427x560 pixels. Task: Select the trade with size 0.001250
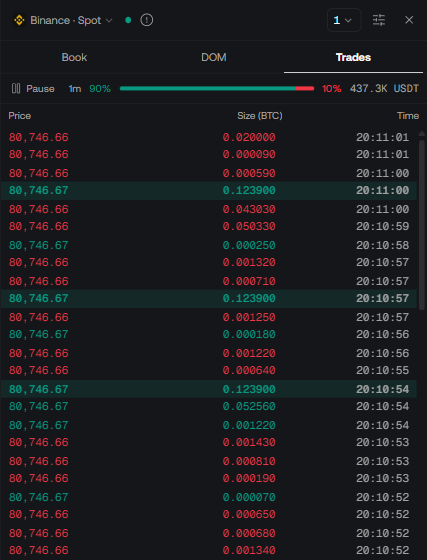pyautogui.click(x=209, y=318)
